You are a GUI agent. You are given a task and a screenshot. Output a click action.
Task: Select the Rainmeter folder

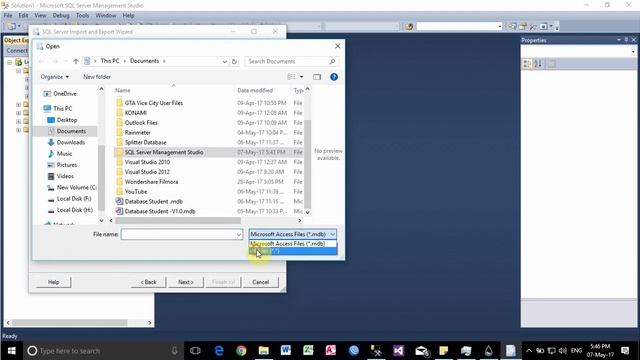(x=137, y=132)
